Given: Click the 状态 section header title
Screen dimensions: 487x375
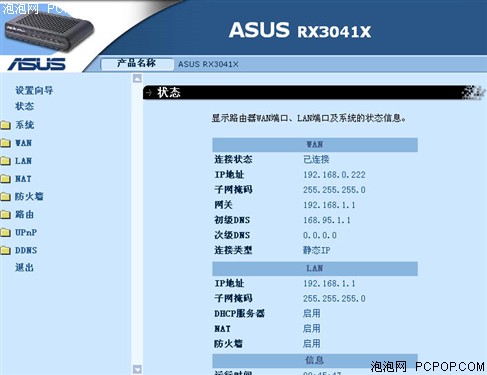Looking at the screenshot, I should 169,92.
